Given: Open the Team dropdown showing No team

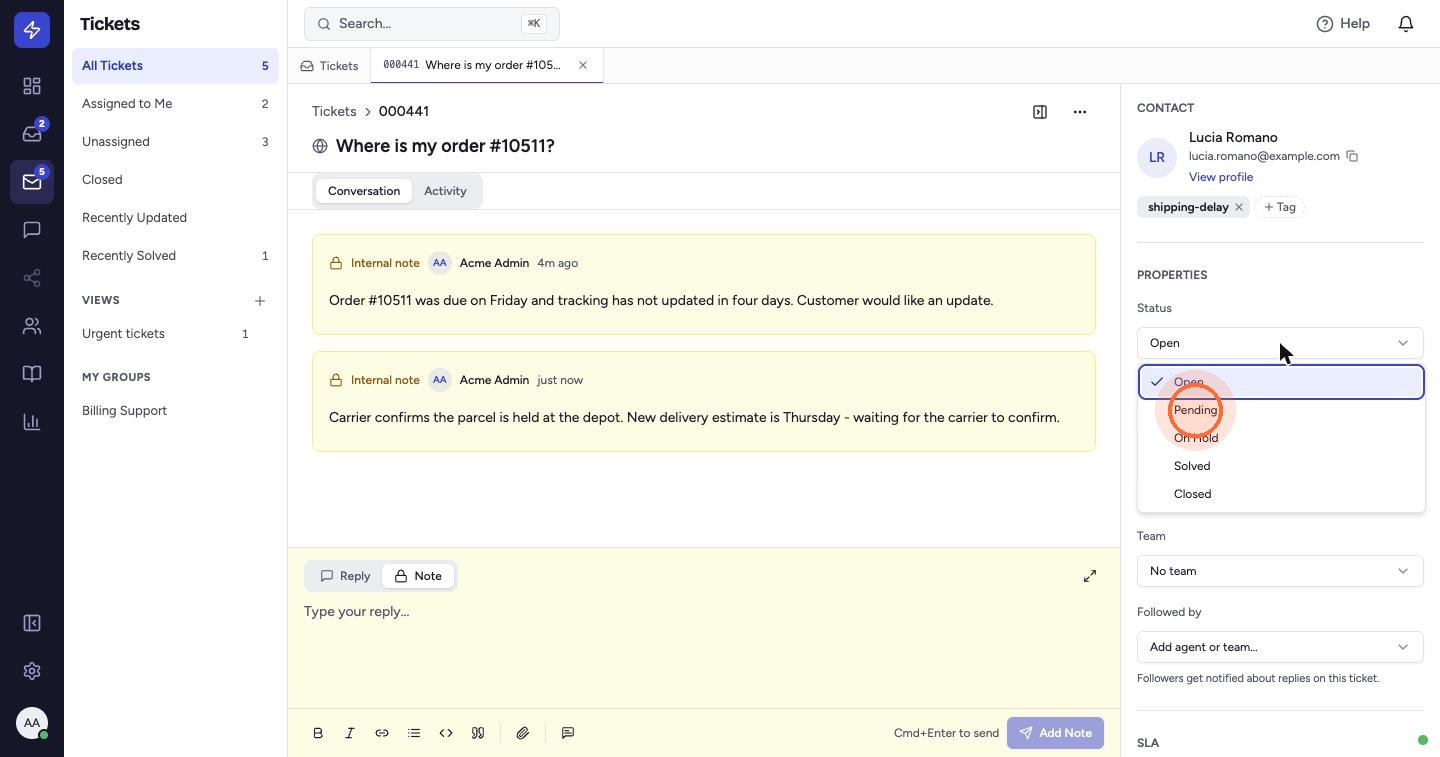Looking at the screenshot, I should click(1280, 571).
